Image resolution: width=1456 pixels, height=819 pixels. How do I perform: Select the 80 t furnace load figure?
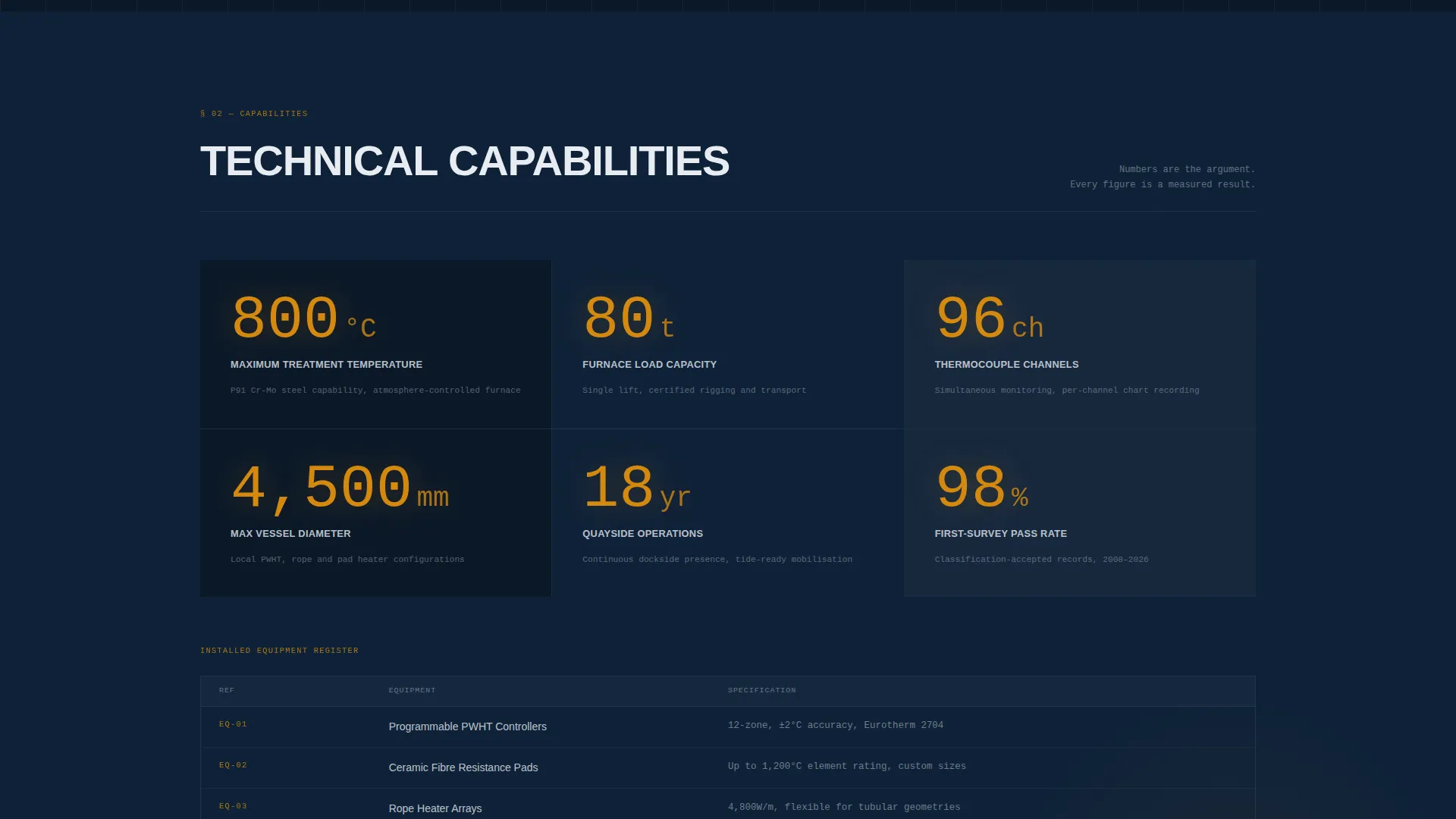[x=629, y=318]
